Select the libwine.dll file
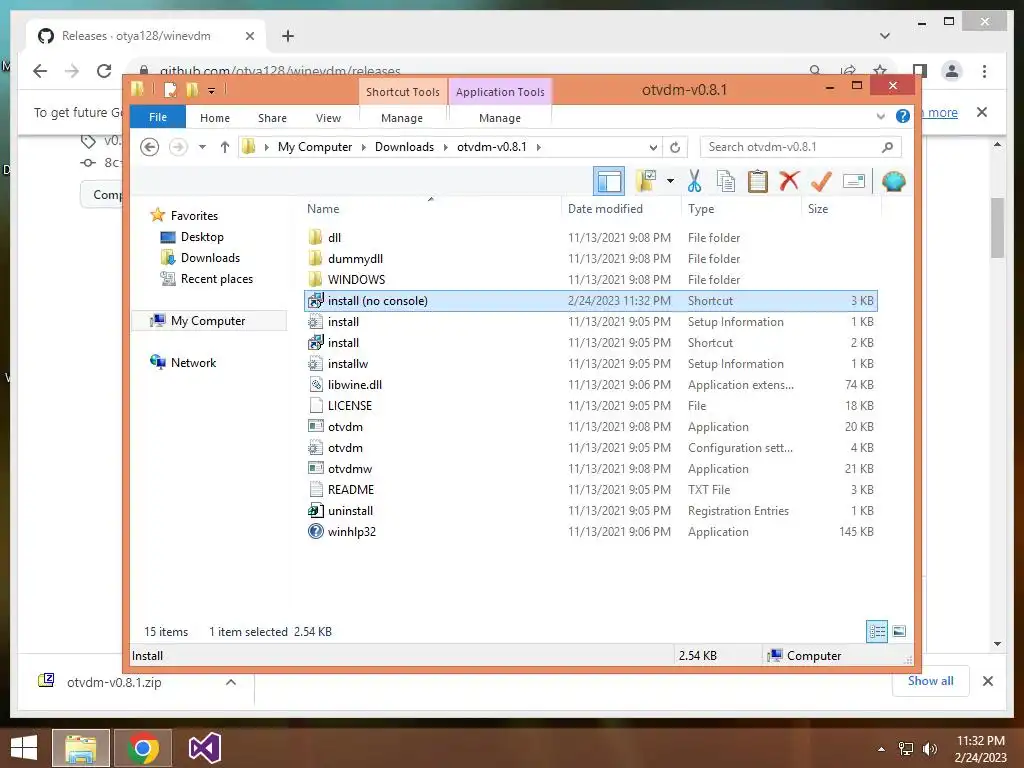The image size is (1024, 768). 591,385
